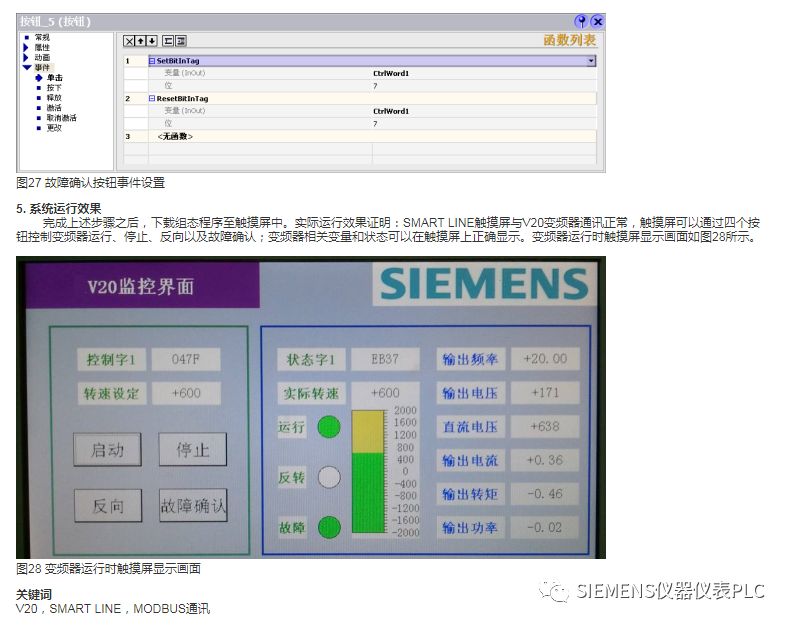Click the move function up arrow icon
The width and height of the screenshot is (790, 625).
141,41
